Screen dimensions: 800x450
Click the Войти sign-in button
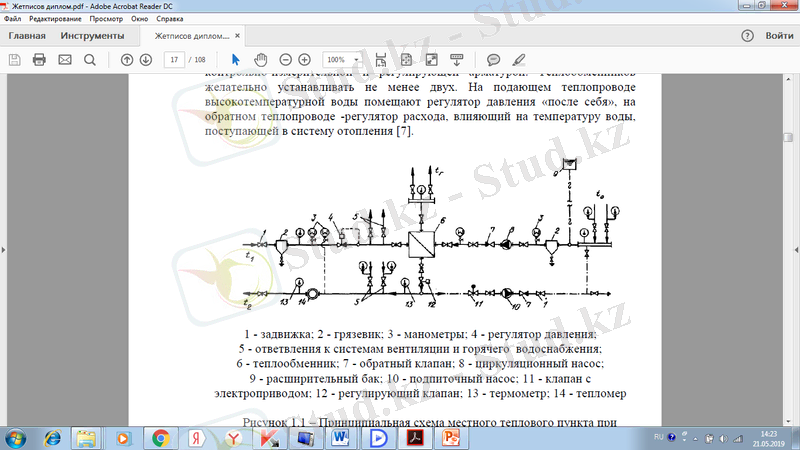coord(779,36)
